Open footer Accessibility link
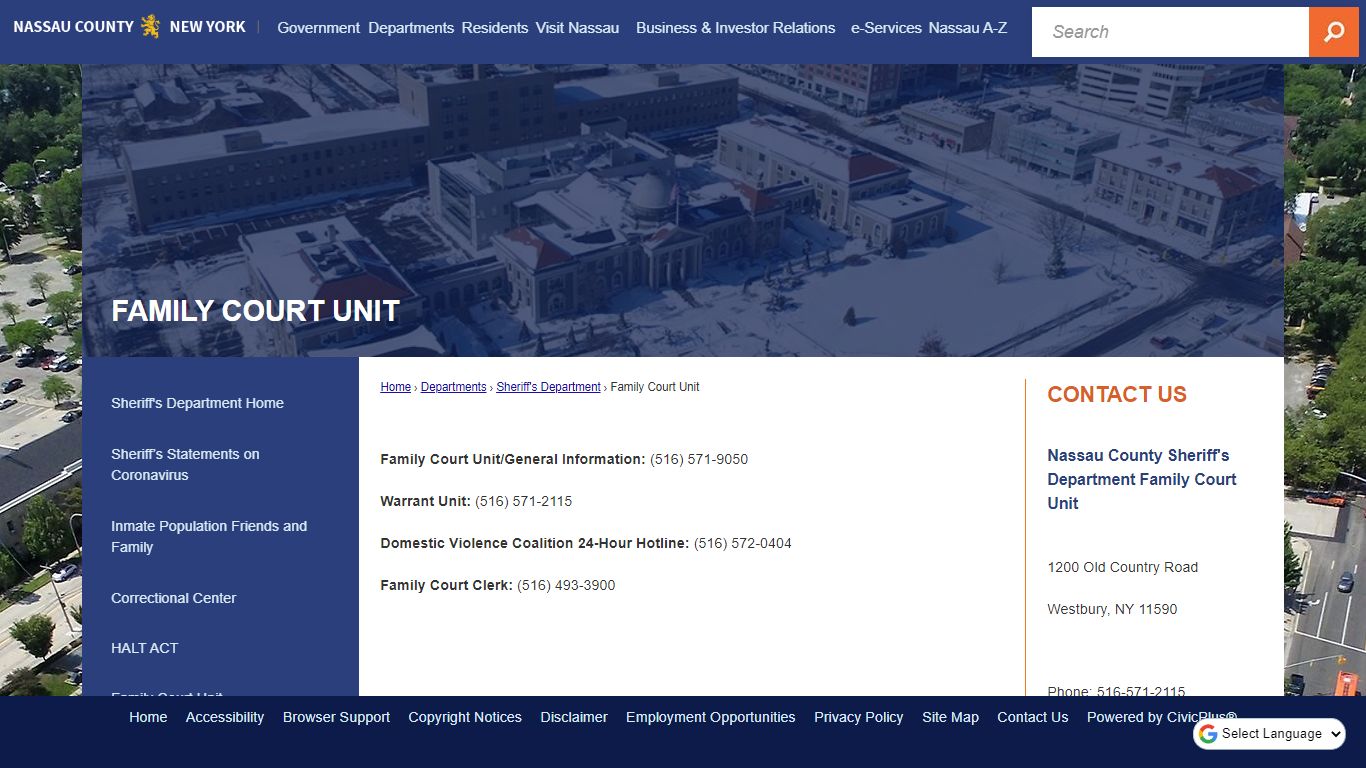Screen dimensions: 1366x768 coord(225,717)
